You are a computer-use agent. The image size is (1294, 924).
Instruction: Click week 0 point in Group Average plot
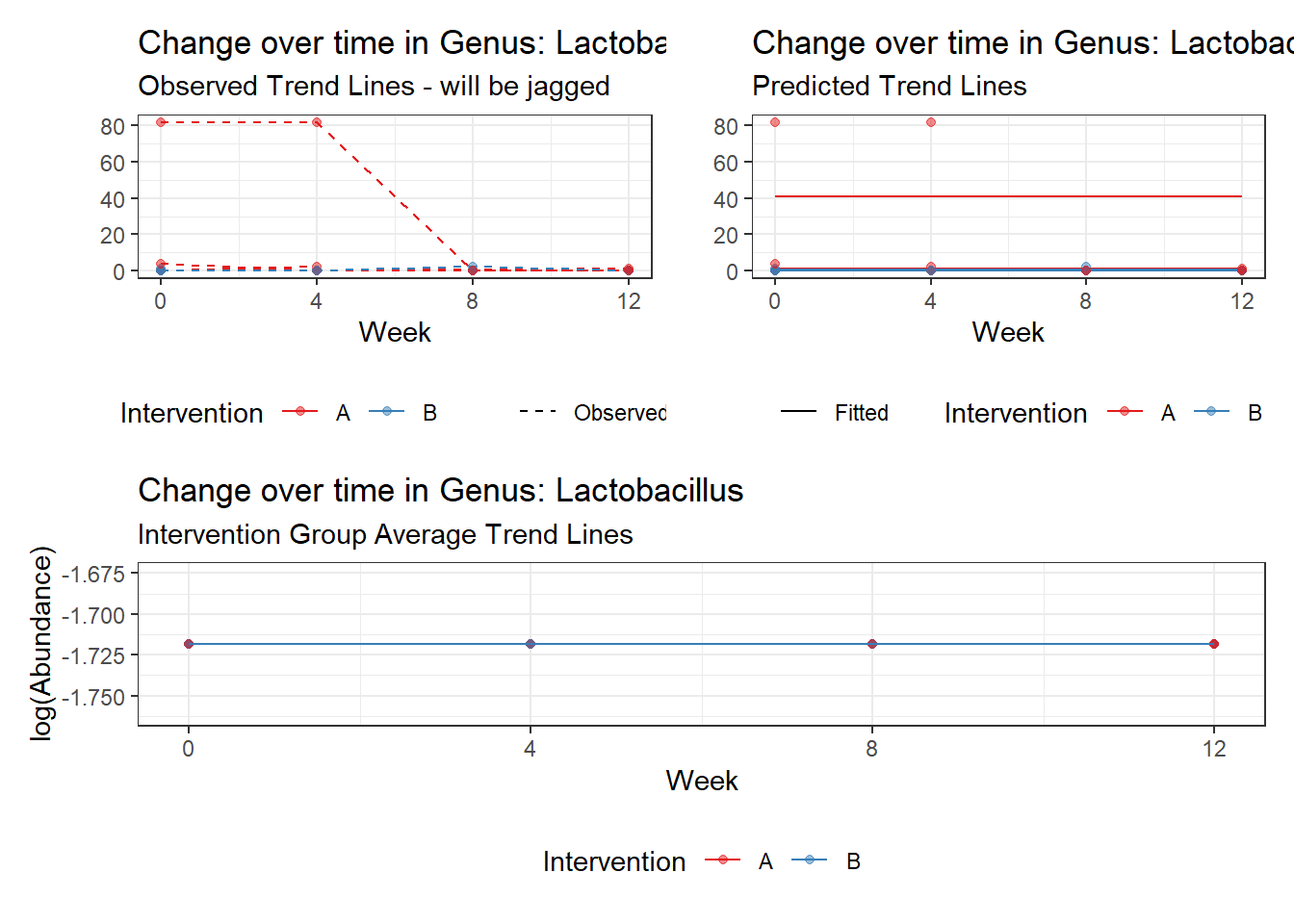pos(189,644)
